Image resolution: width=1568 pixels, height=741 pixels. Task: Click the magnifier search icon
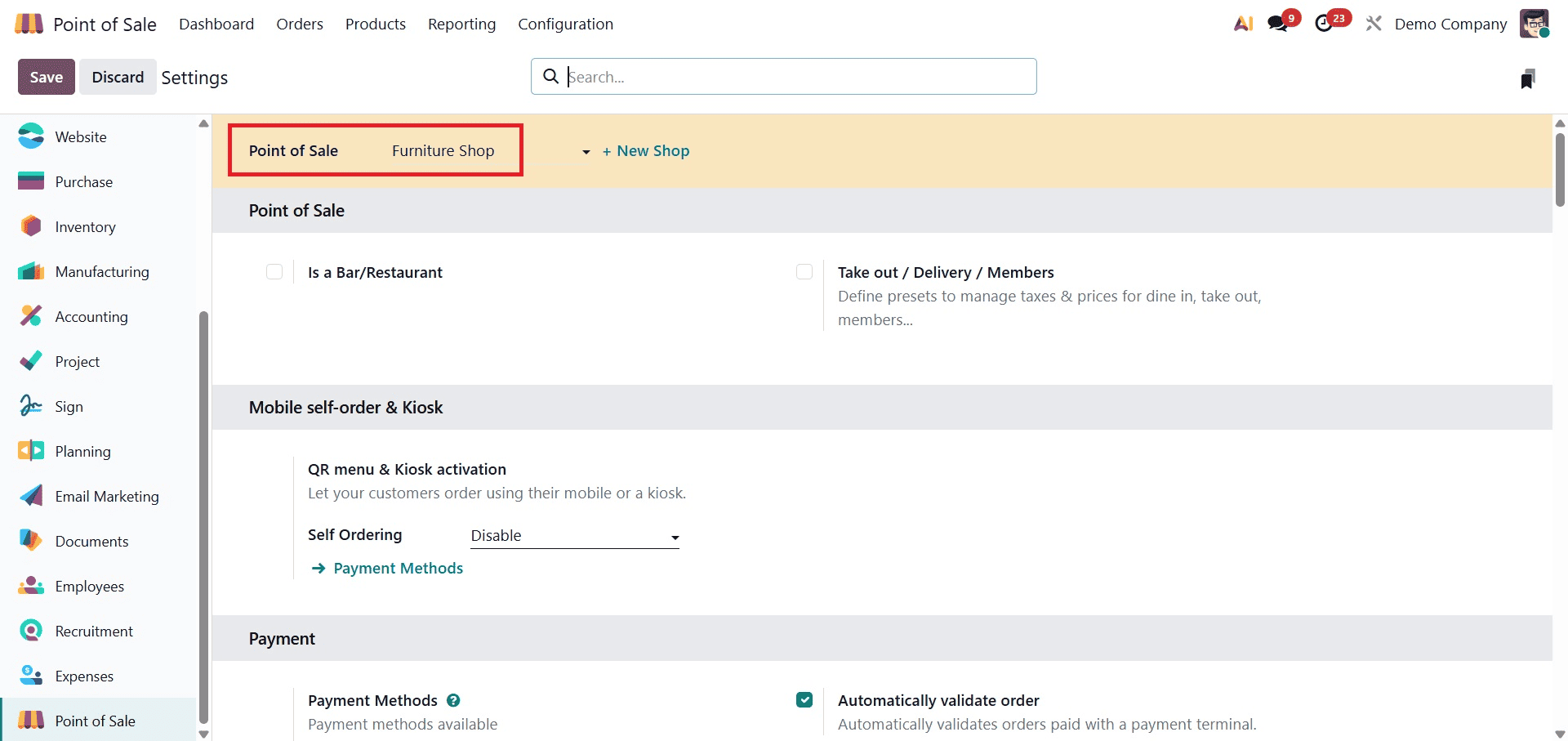[551, 76]
